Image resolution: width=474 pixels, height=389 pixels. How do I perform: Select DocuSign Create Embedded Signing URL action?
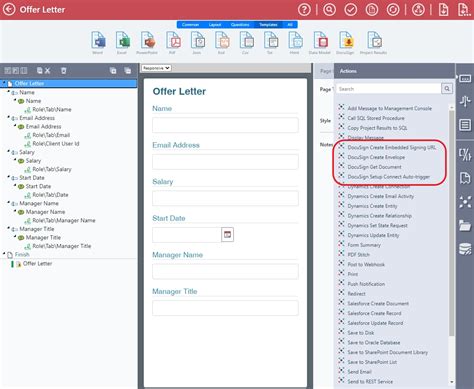click(x=392, y=147)
